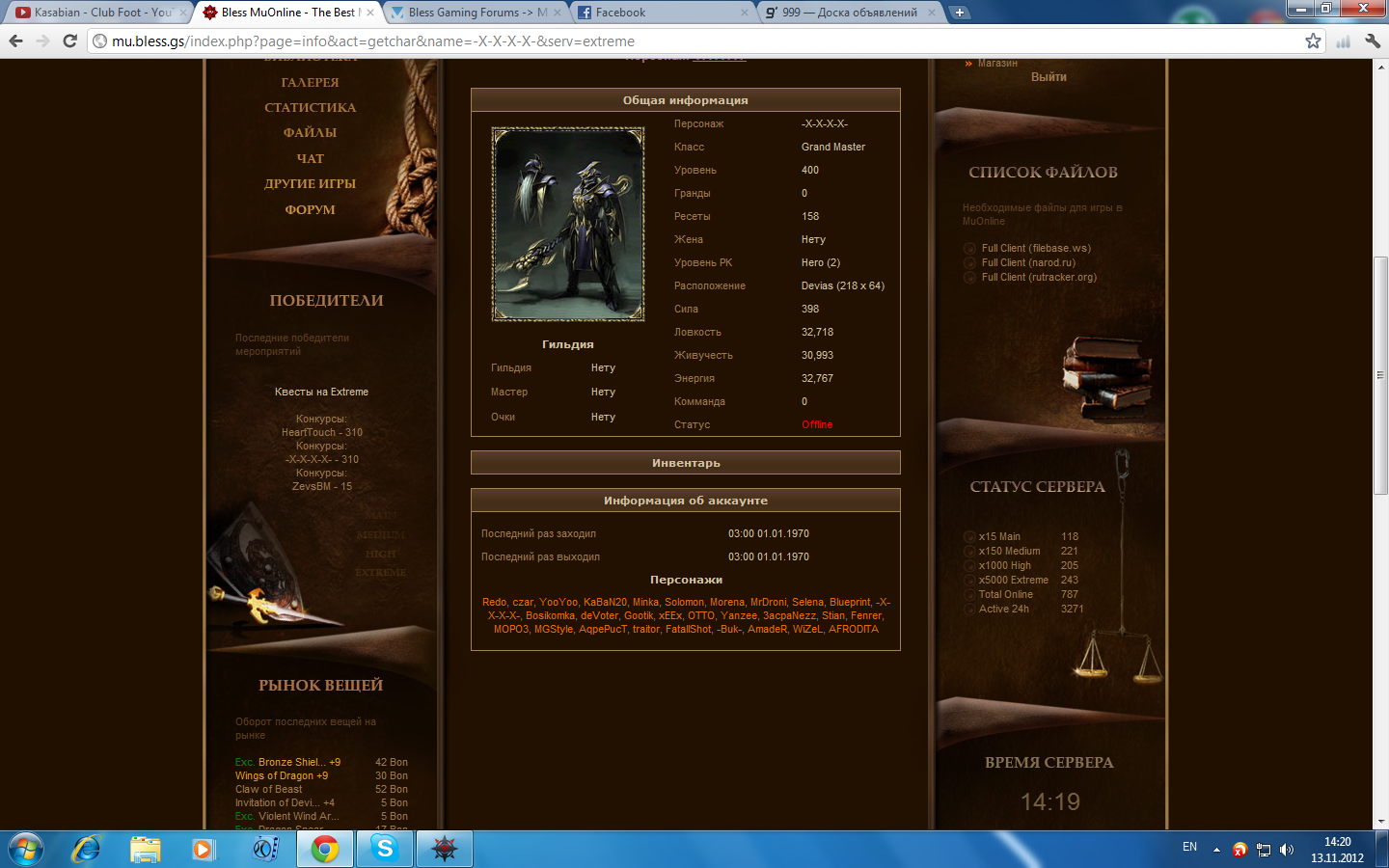
Task: Click the browser address bar
Action: click(x=675, y=41)
